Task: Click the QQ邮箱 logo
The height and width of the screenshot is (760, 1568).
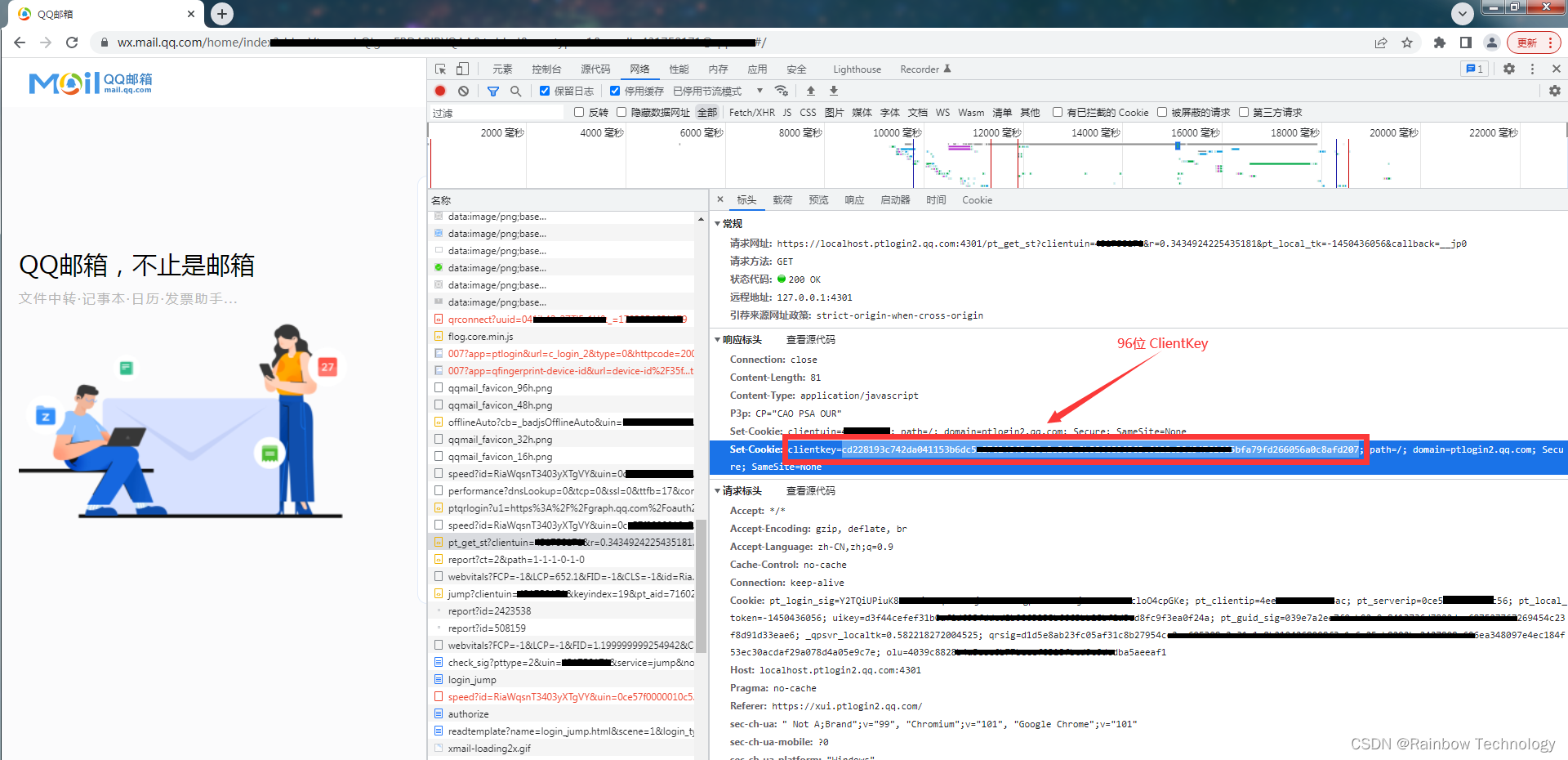Action: point(91,83)
